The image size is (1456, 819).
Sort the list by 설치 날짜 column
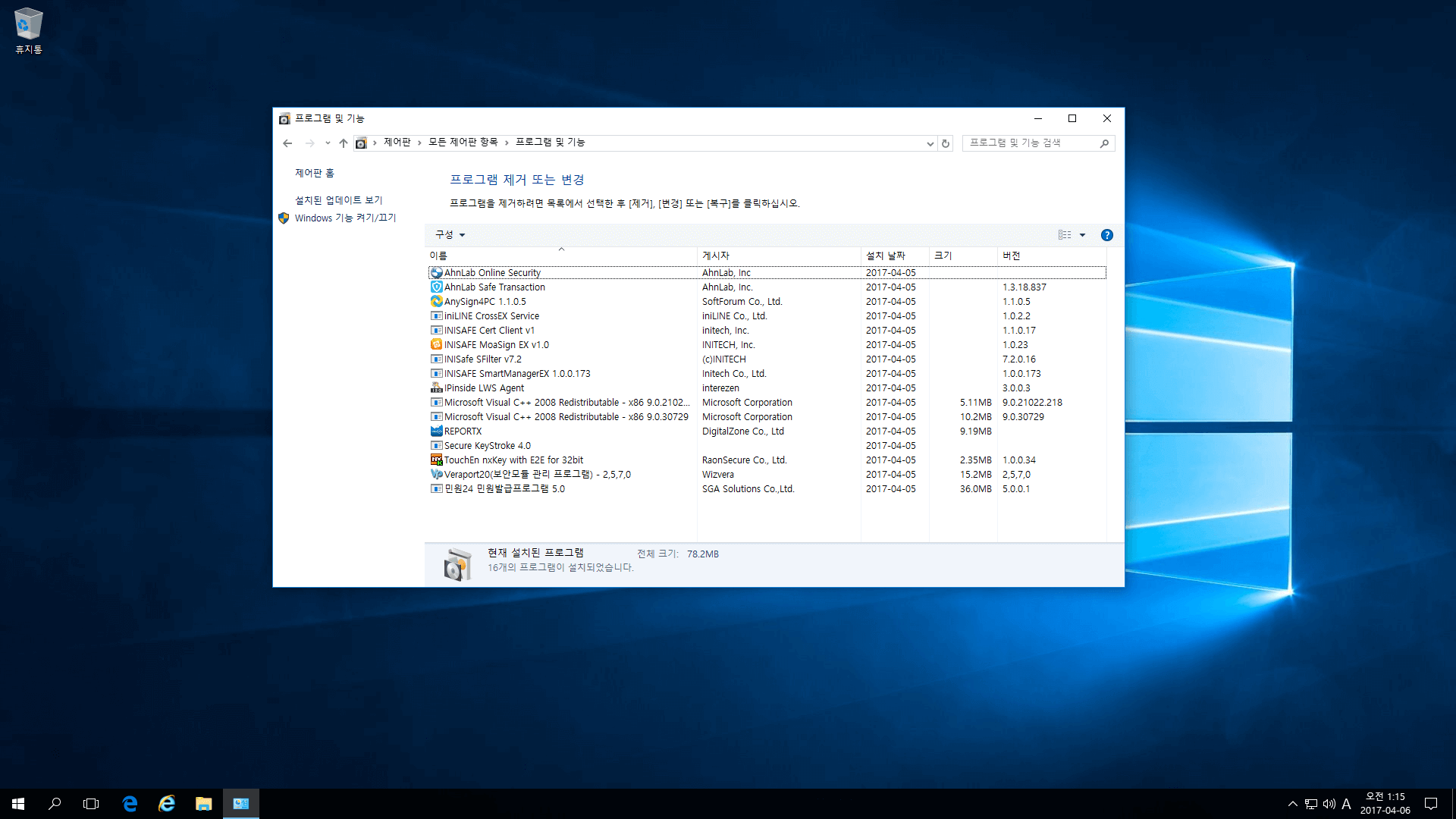(885, 256)
